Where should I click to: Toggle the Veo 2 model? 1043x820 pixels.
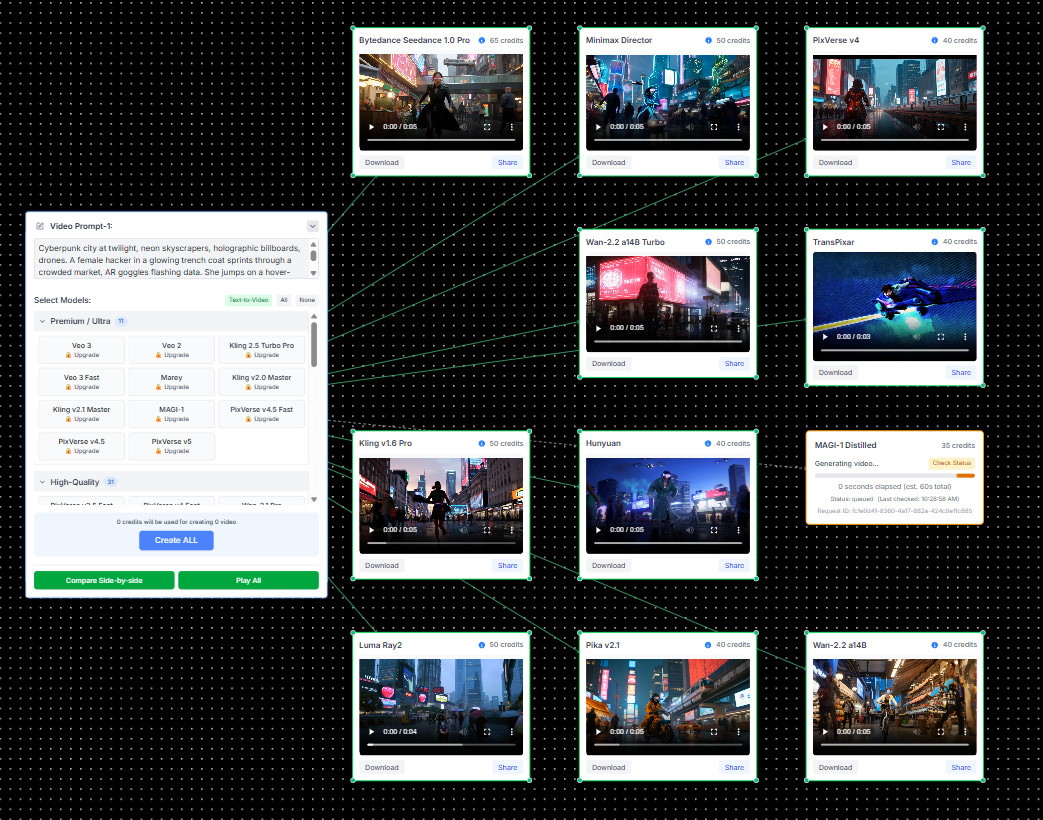172,350
